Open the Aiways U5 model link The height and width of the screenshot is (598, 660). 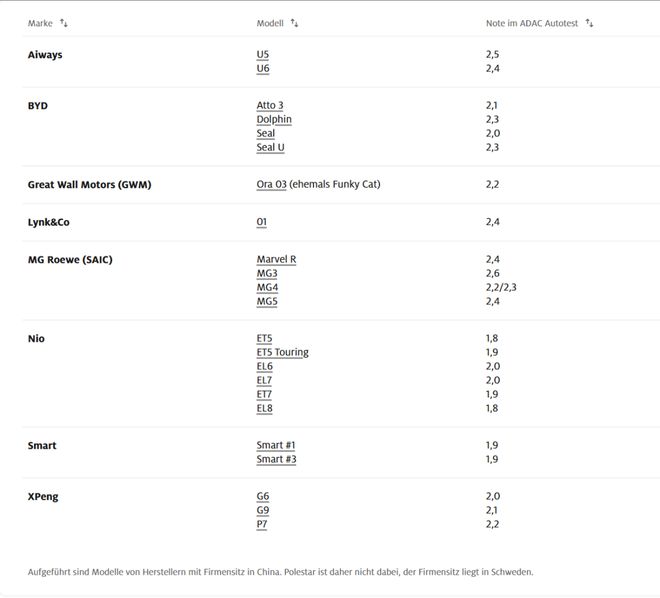(x=263, y=55)
